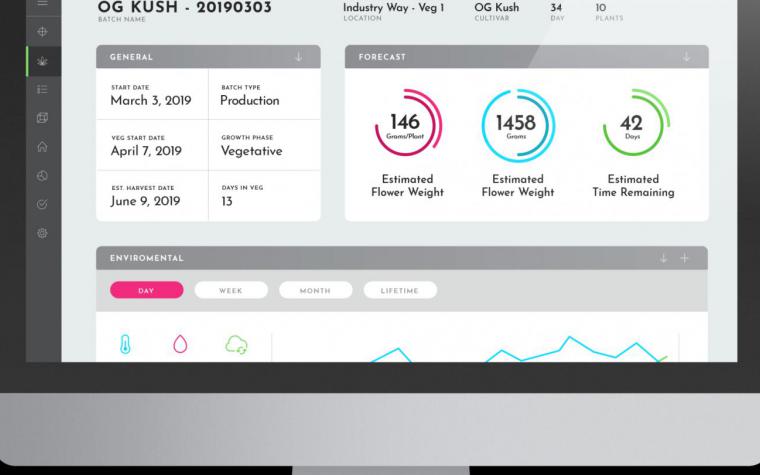Click the 42 Days remaining gauge
The height and width of the screenshot is (475, 760).
coord(635,123)
